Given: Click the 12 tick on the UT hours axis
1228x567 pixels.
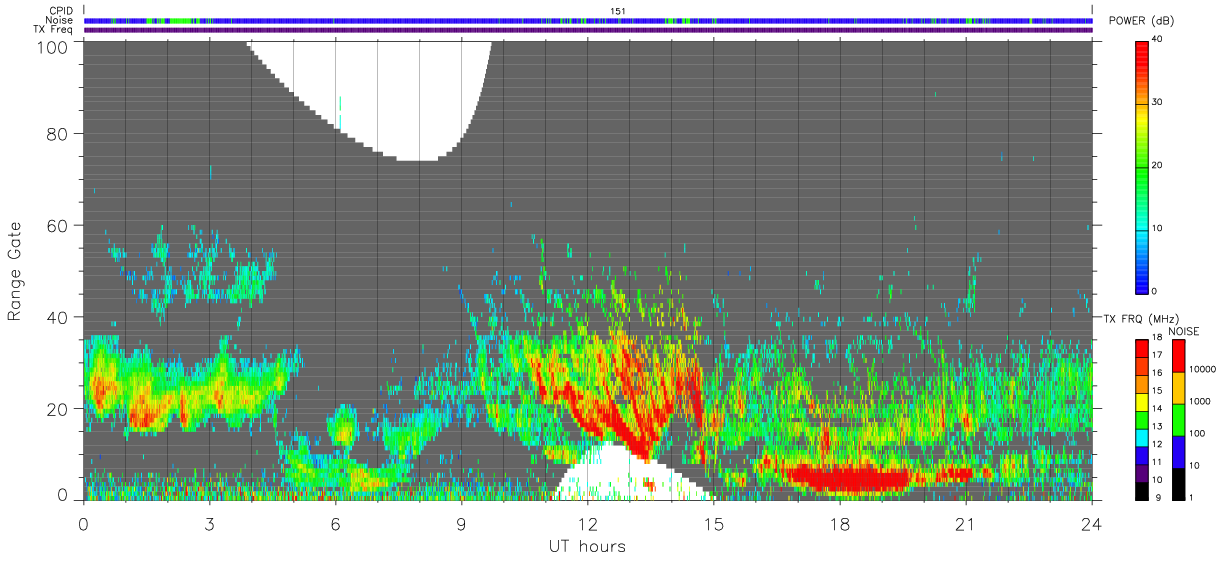Looking at the screenshot, I should coord(588,524).
